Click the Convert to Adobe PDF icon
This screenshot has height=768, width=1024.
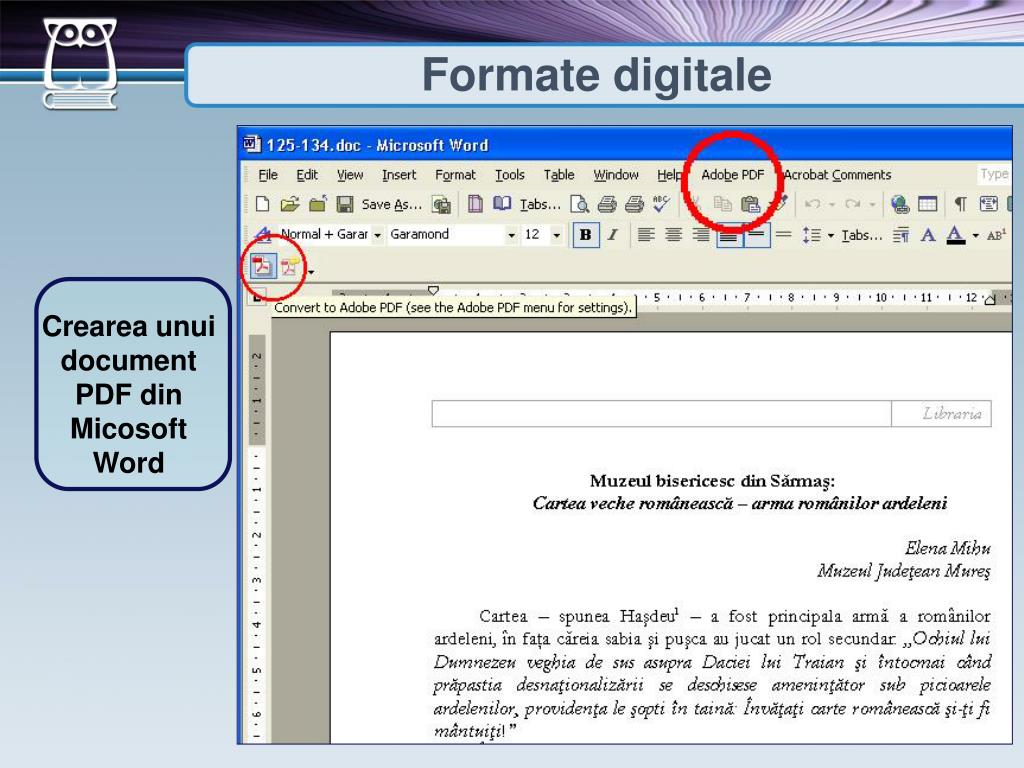pos(263,266)
